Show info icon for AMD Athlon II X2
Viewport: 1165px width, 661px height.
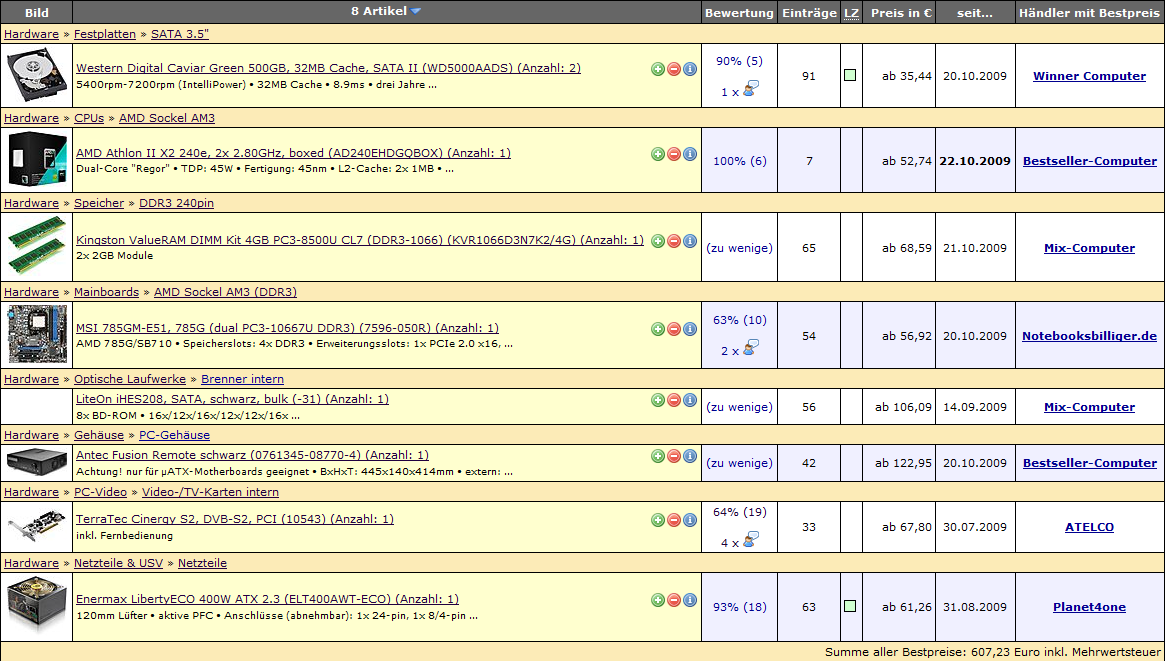pos(689,154)
